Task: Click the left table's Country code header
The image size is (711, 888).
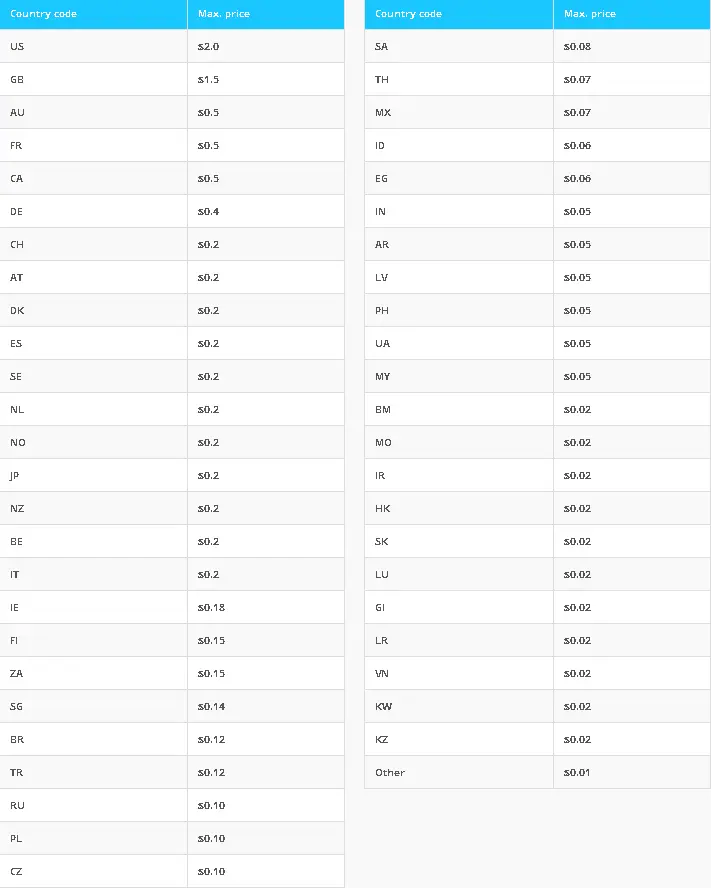Action: (93, 14)
